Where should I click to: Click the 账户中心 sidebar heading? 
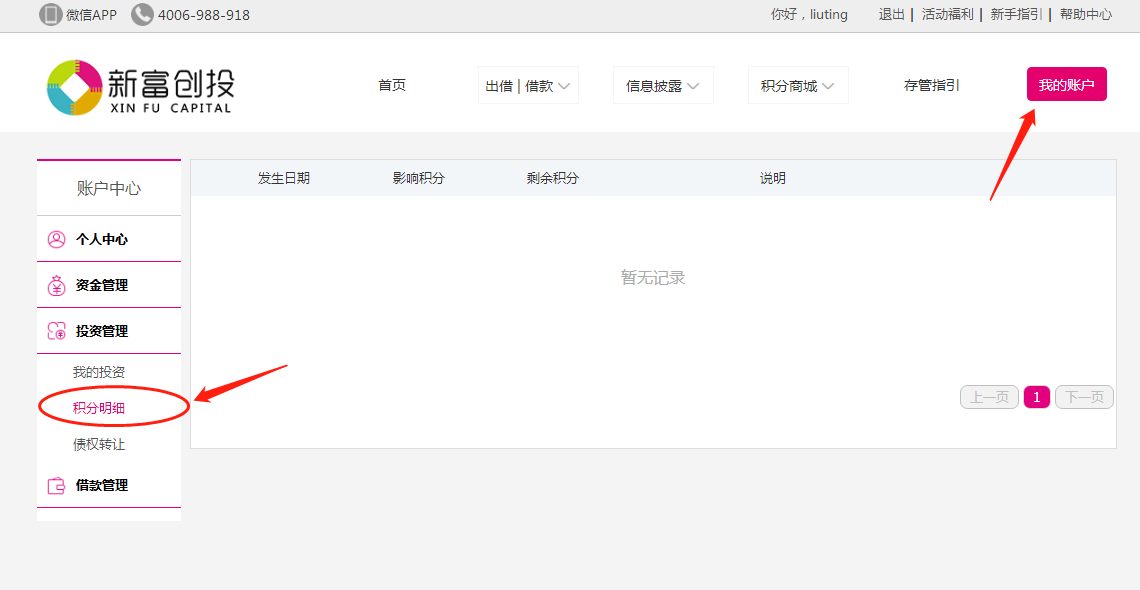(x=109, y=189)
